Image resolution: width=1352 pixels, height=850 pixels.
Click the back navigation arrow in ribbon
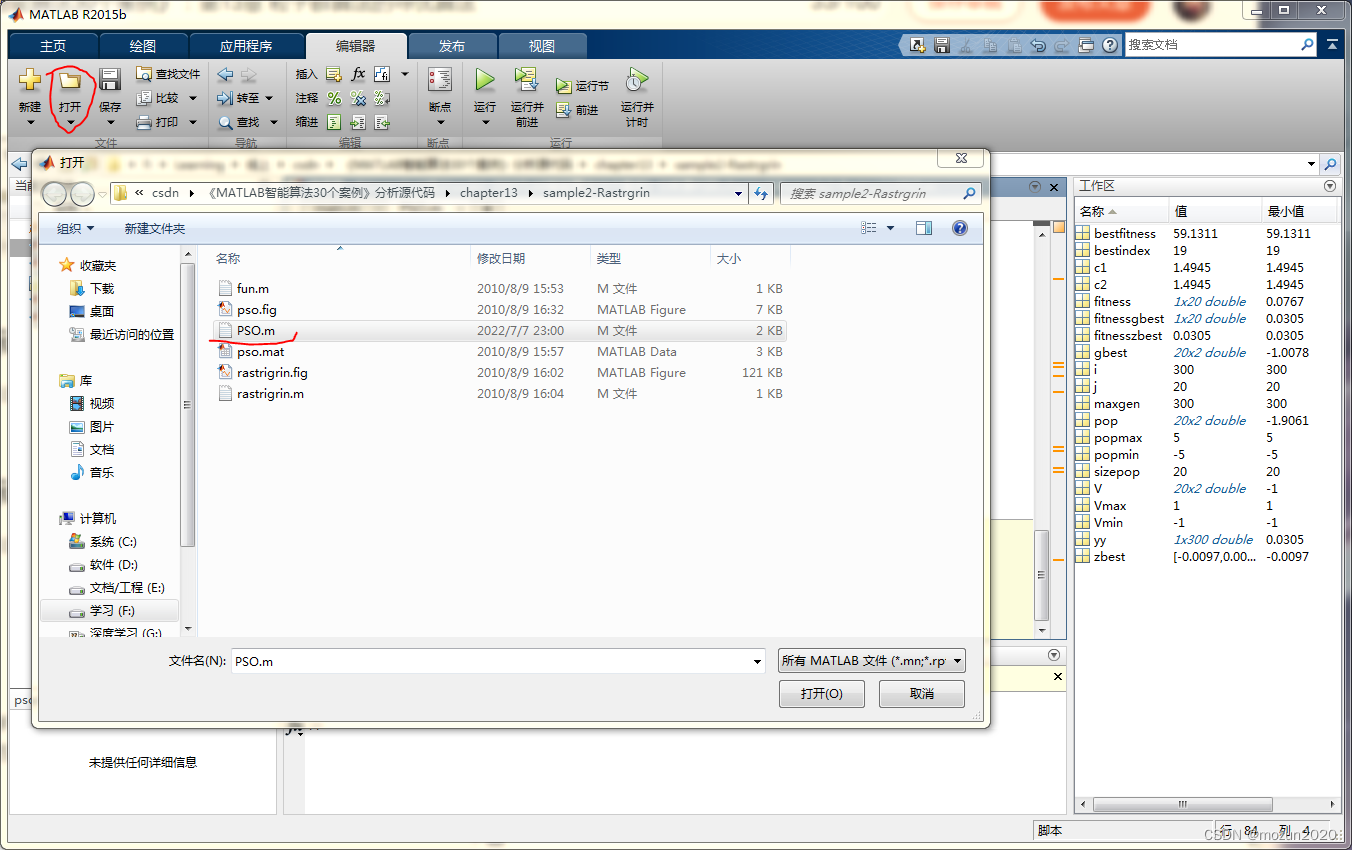pos(225,74)
